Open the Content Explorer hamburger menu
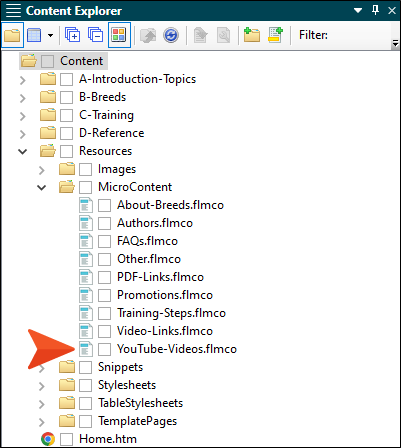The width and height of the screenshot is (401, 448). (13, 11)
